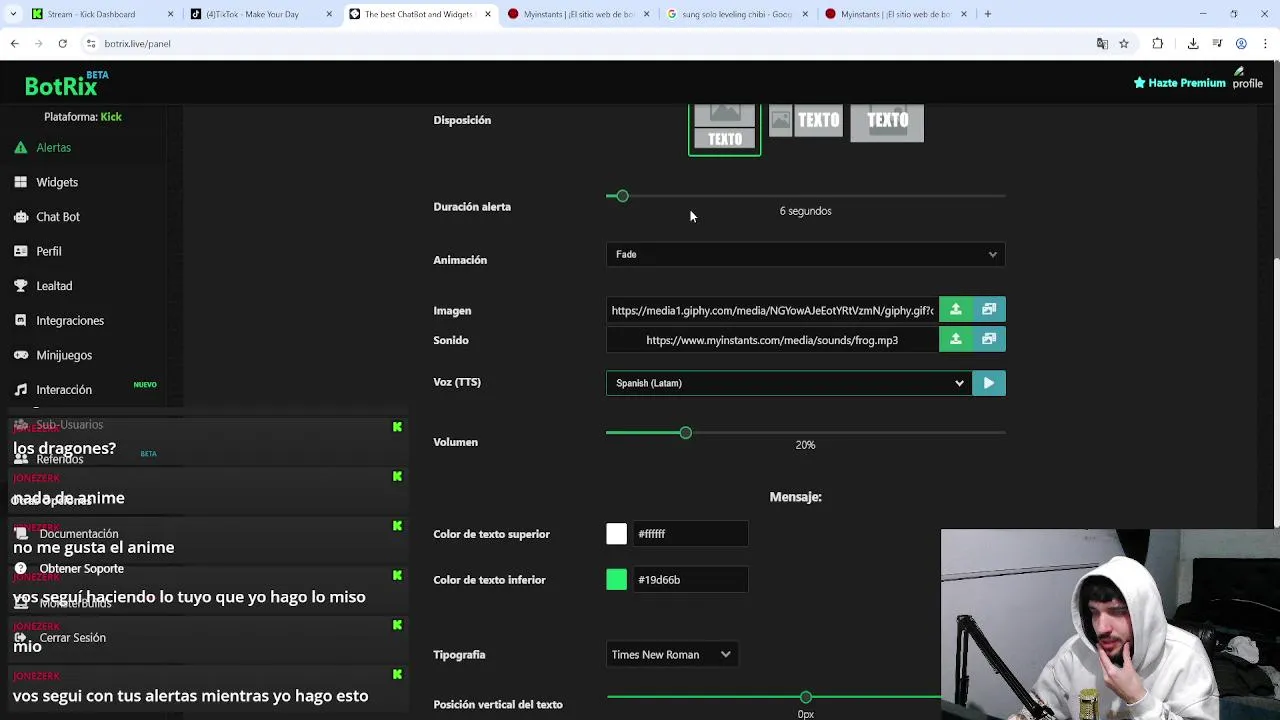1280x720 pixels.
Task: Open the browser three-dot menu
Action: pos(1267,44)
